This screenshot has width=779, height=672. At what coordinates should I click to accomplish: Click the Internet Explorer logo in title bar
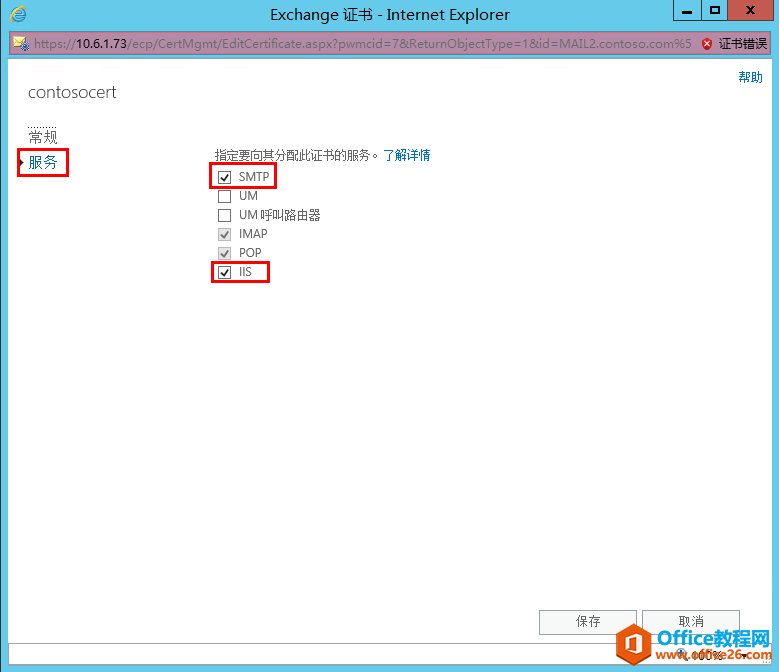coord(18,14)
